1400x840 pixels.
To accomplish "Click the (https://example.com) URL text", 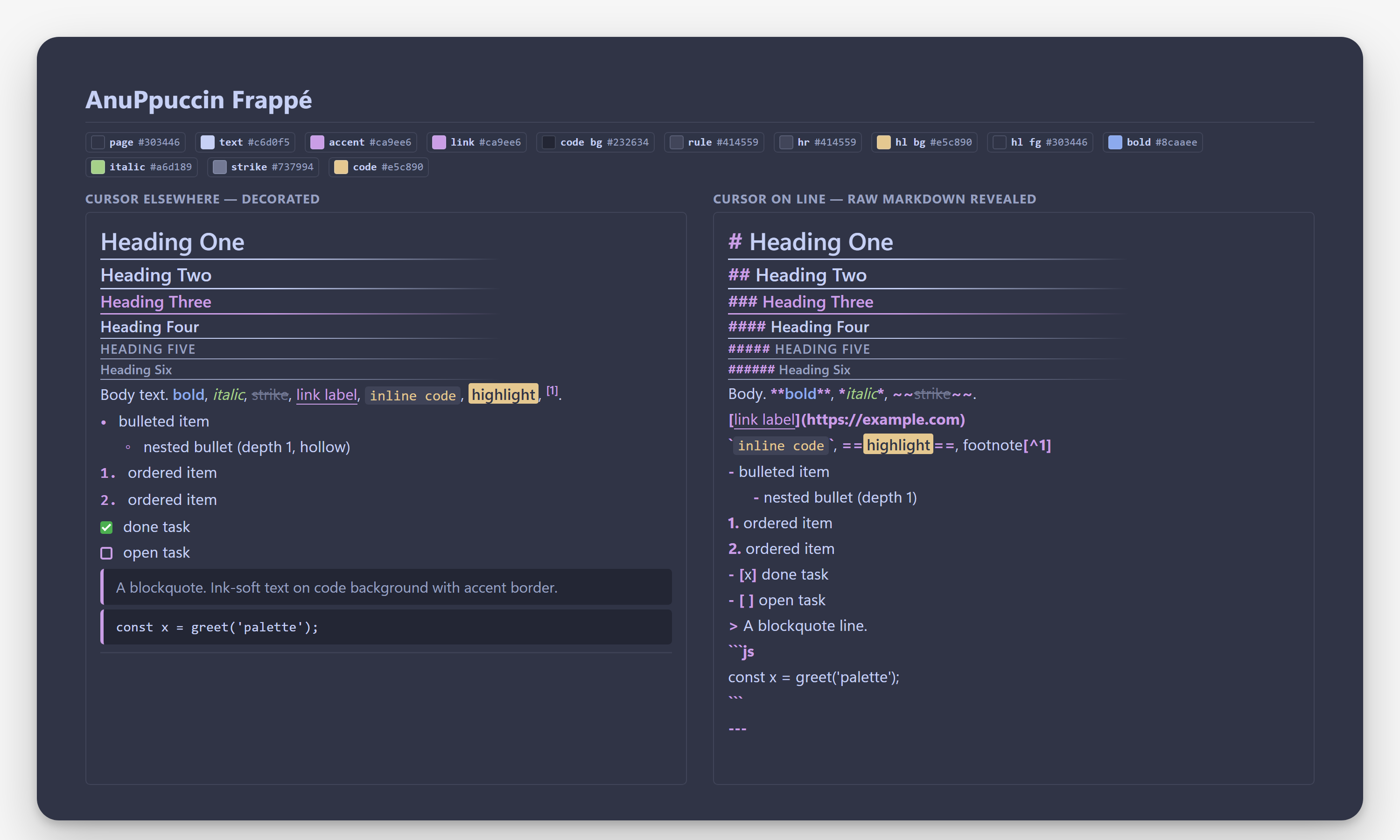I will click(x=883, y=420).
